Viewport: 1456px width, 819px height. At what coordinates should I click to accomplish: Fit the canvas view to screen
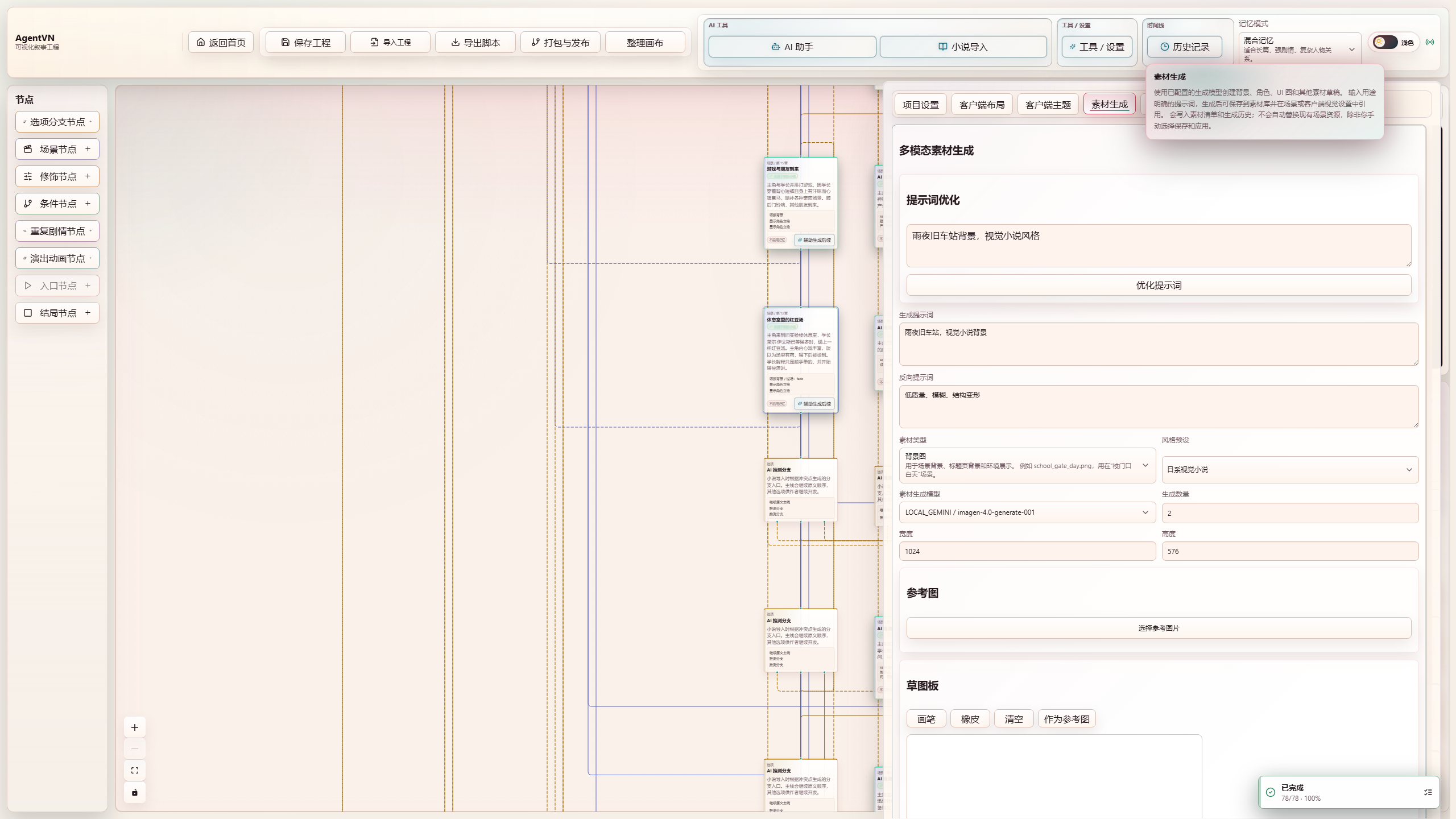135,771
